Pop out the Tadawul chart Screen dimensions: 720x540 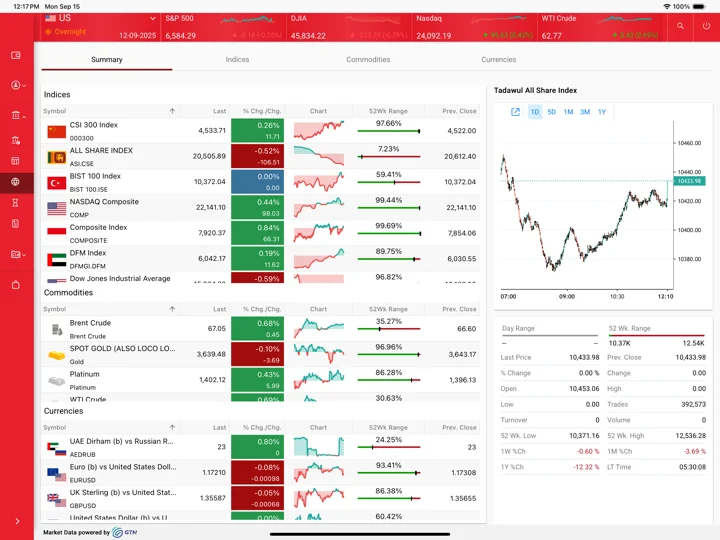(x=515, y=112)
